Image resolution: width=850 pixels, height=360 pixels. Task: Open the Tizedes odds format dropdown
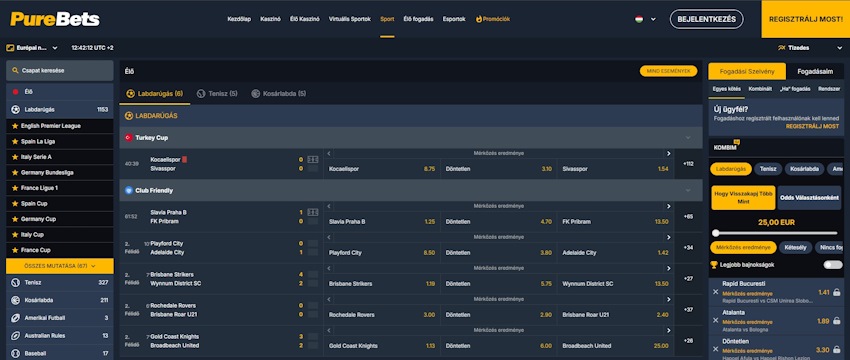[810, 48]
